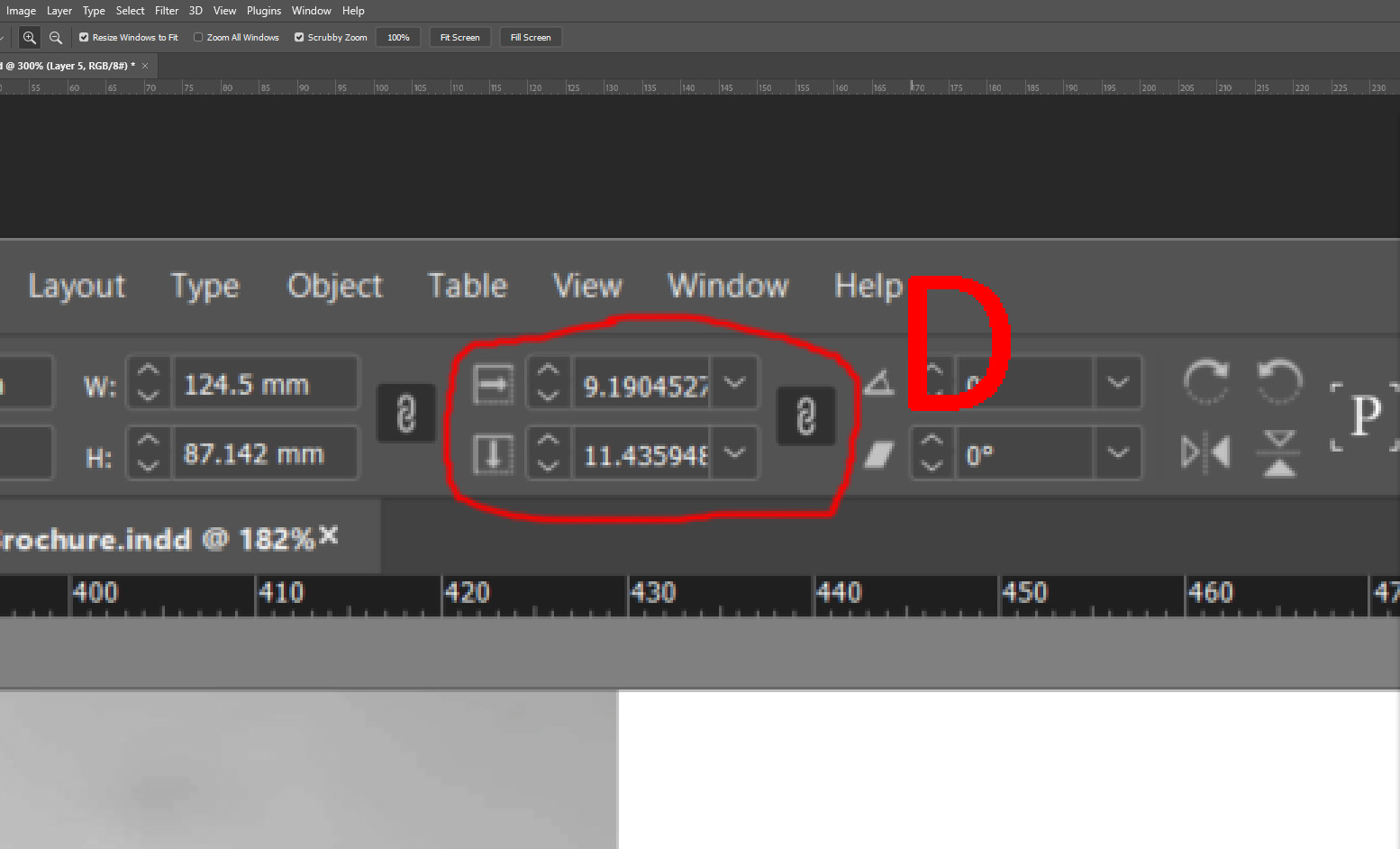Open the dropdown beside the 9.1904 value
This screenshot has width=1400, height=849.
(x=735, y=382)
